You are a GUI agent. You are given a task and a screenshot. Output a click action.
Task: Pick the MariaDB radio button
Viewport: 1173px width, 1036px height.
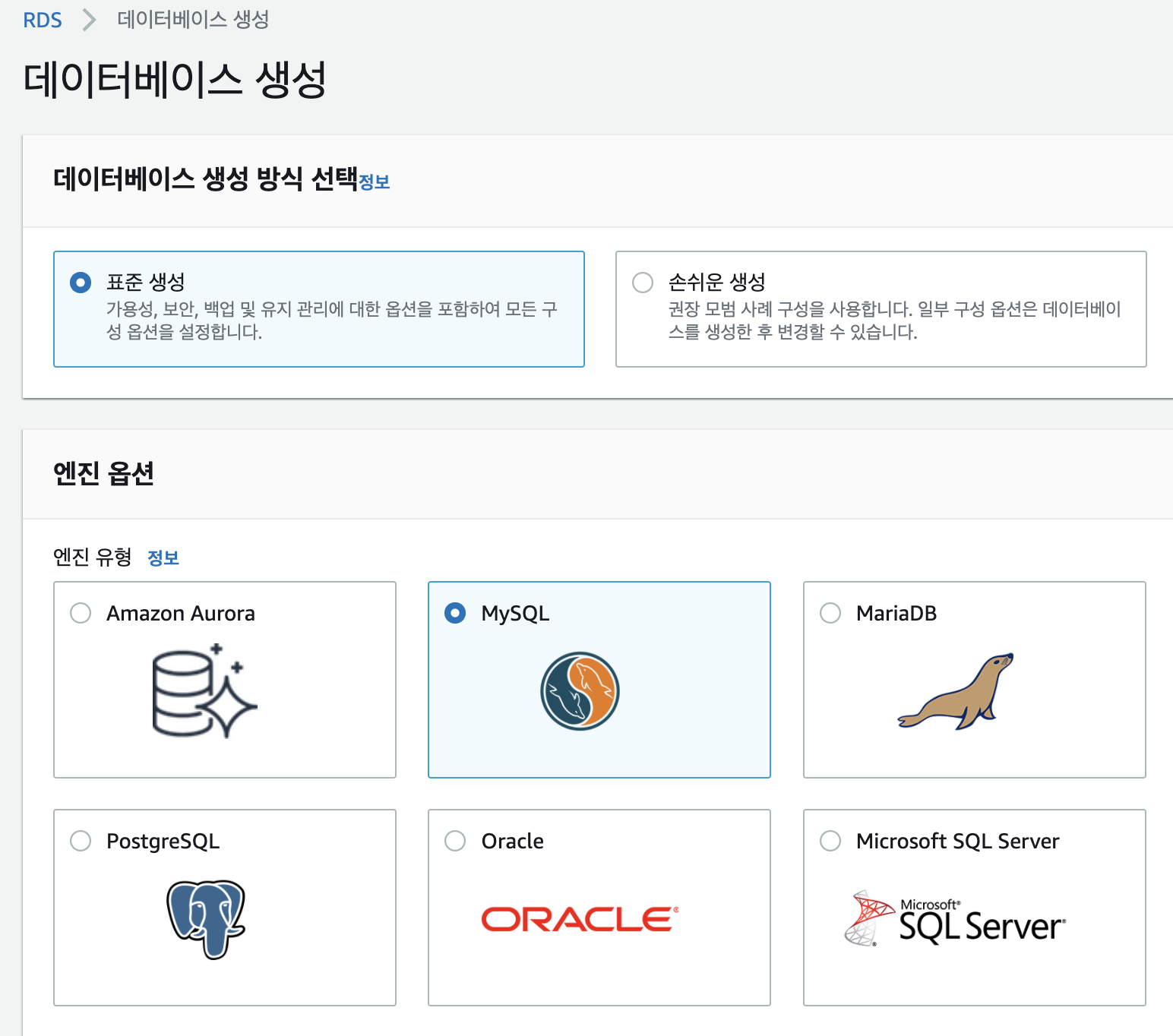830,613
